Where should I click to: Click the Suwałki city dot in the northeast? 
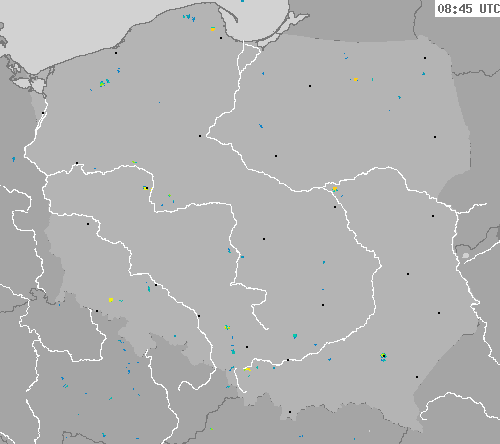[425, 58]
